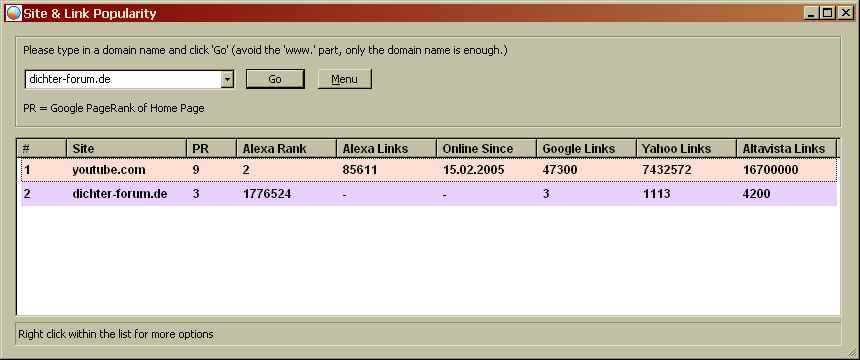This screenshot has height=360, width=860.
Task: Sort by Altavista Links column header
Action: tap(786, 148)
